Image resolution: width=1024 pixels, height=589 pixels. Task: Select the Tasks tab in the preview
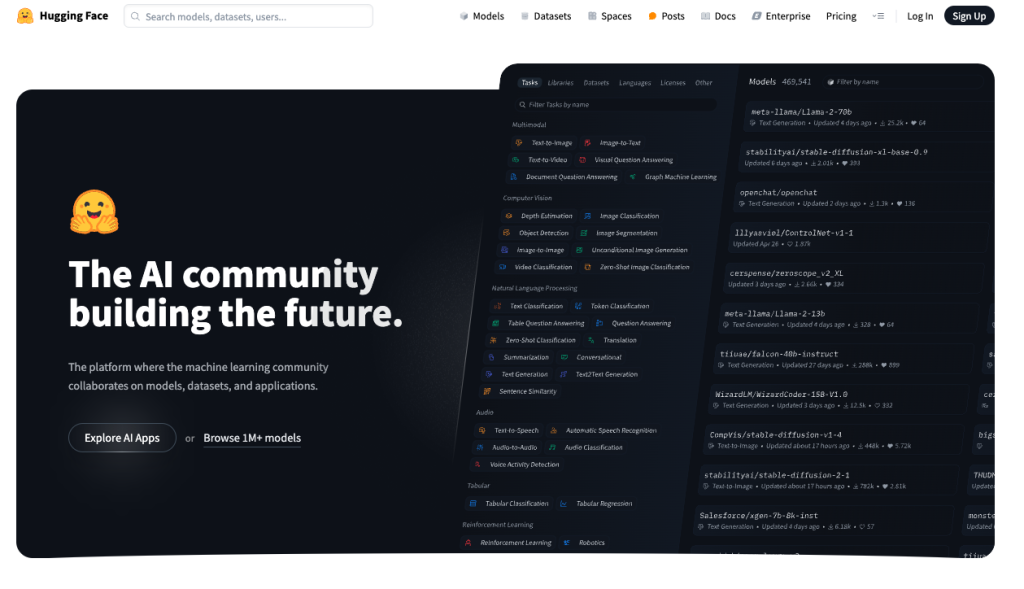pyautogui.click(x=530, y=82)
